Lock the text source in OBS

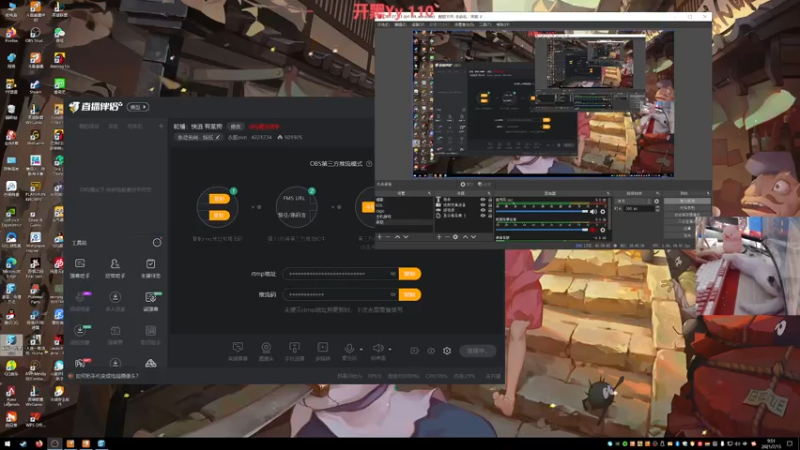click(x=490, y=199)
